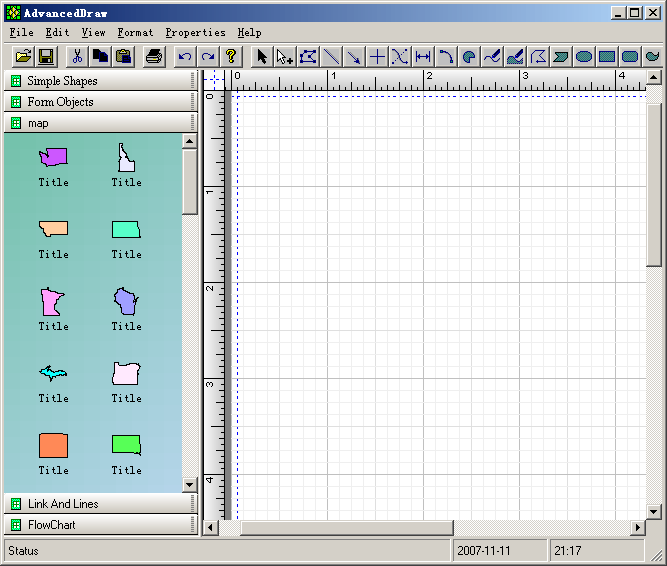The image size is (667, 566).
Task: Select the pie shape tool
Action: point(469,57)
